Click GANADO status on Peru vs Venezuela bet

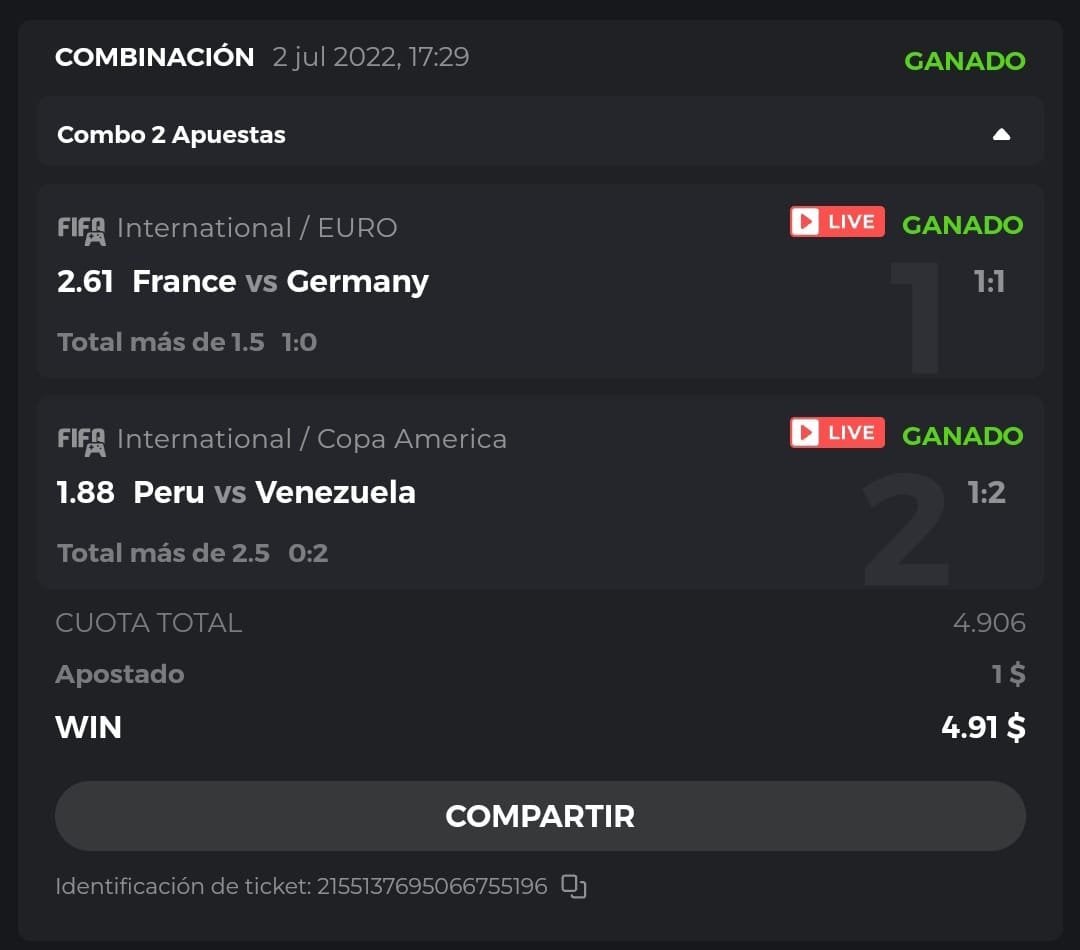[x=962, y=436]
